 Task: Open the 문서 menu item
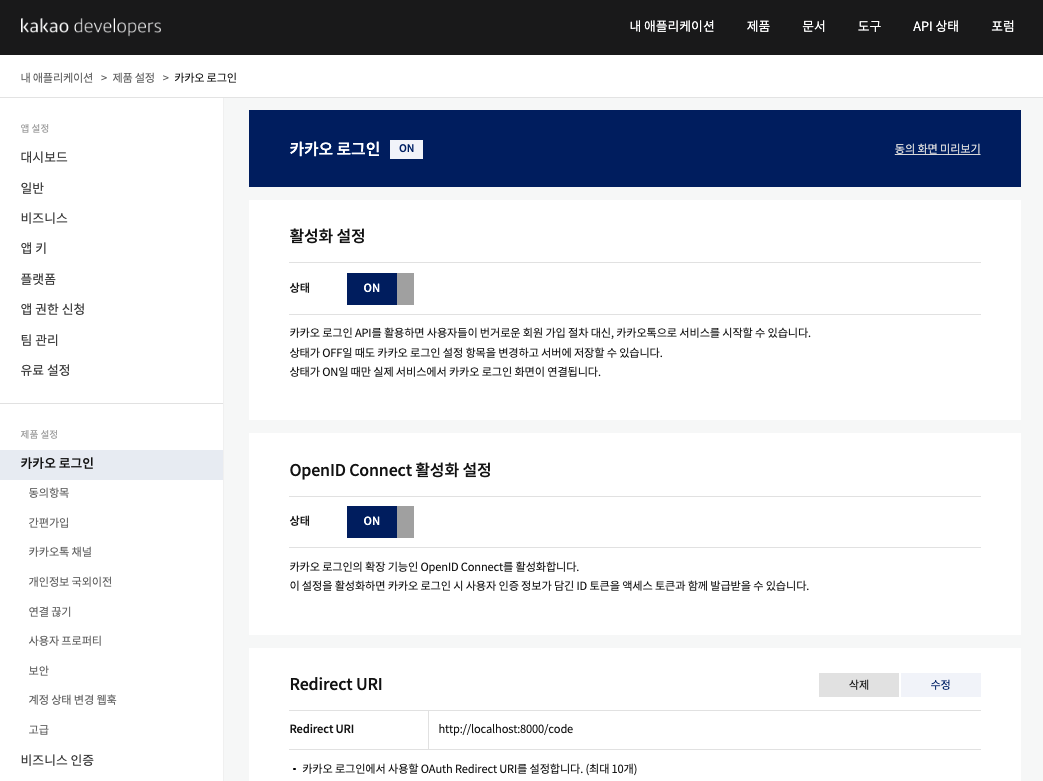[x=813, y=27]
